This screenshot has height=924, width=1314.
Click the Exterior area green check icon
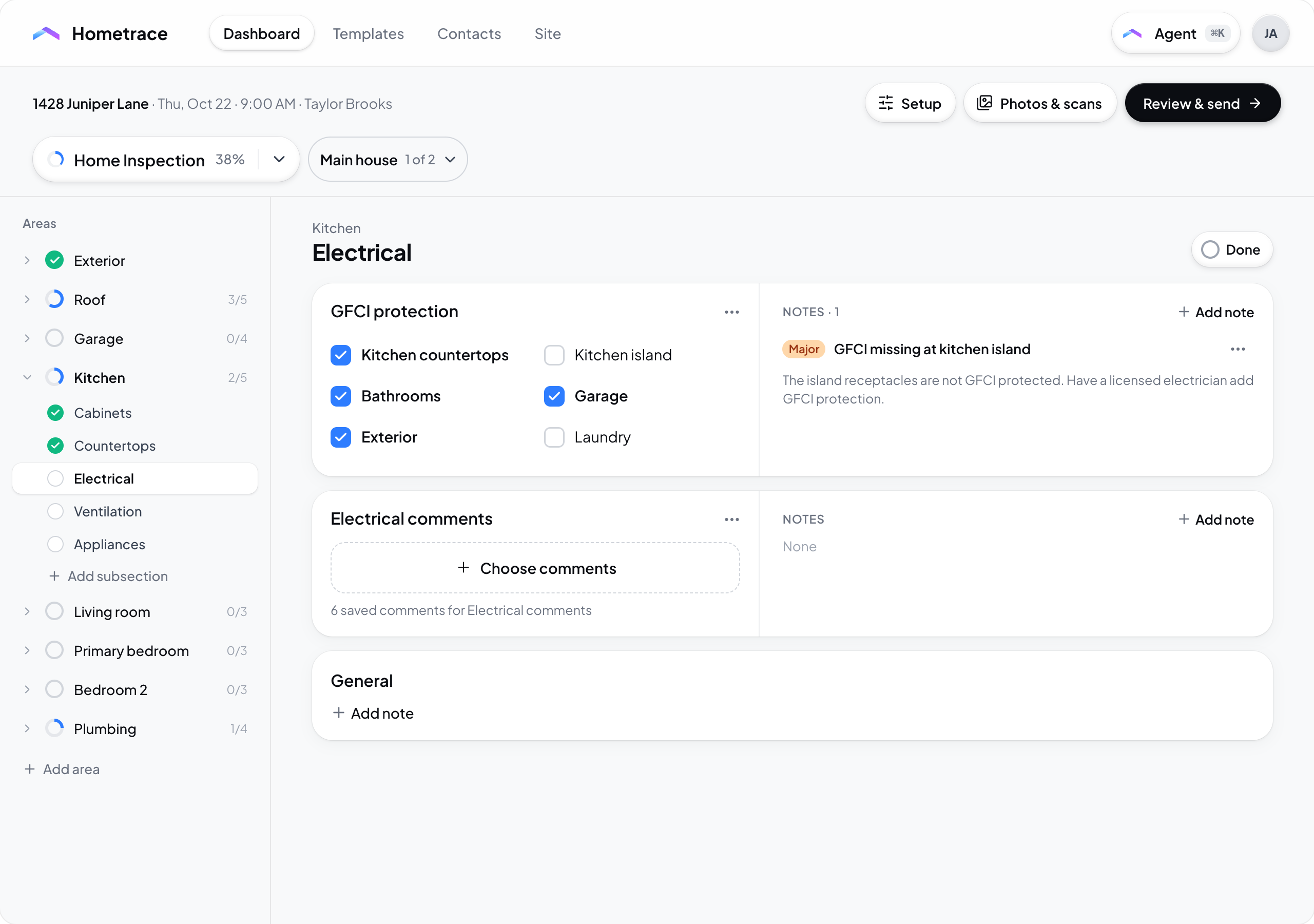click(54, 260)
